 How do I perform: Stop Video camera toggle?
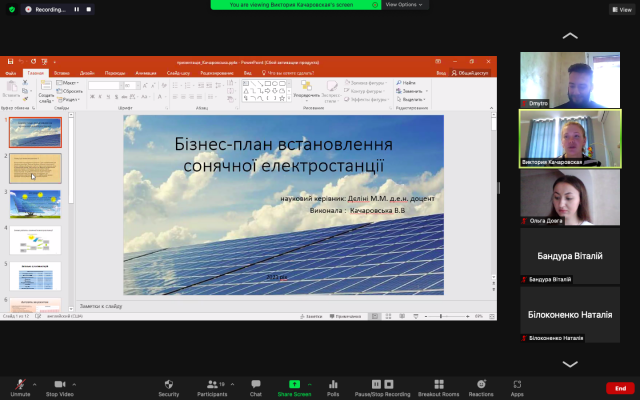pyautogui.click(x=60, y=388)
